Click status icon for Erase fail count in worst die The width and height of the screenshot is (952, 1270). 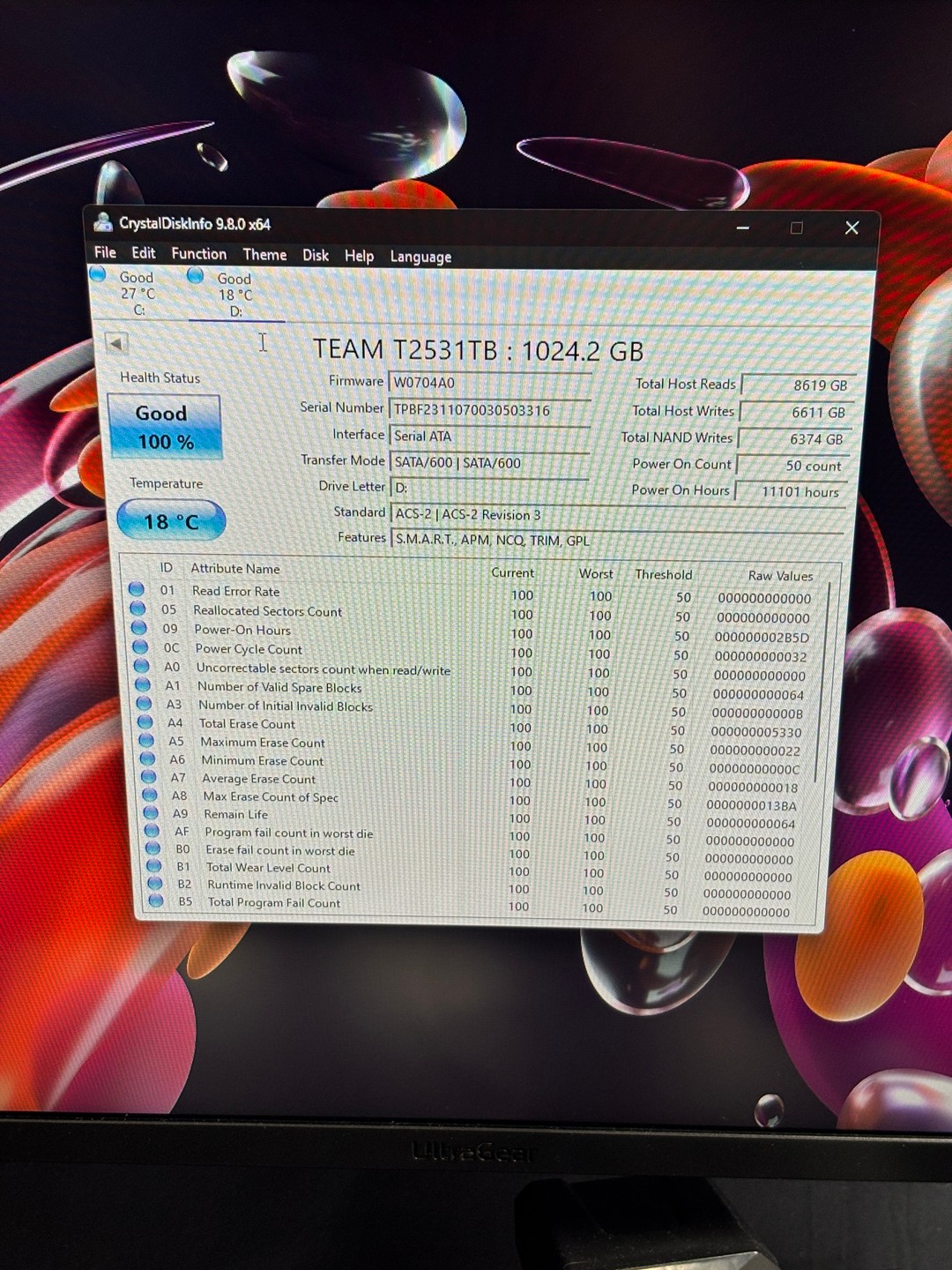(x=153, y=848)
